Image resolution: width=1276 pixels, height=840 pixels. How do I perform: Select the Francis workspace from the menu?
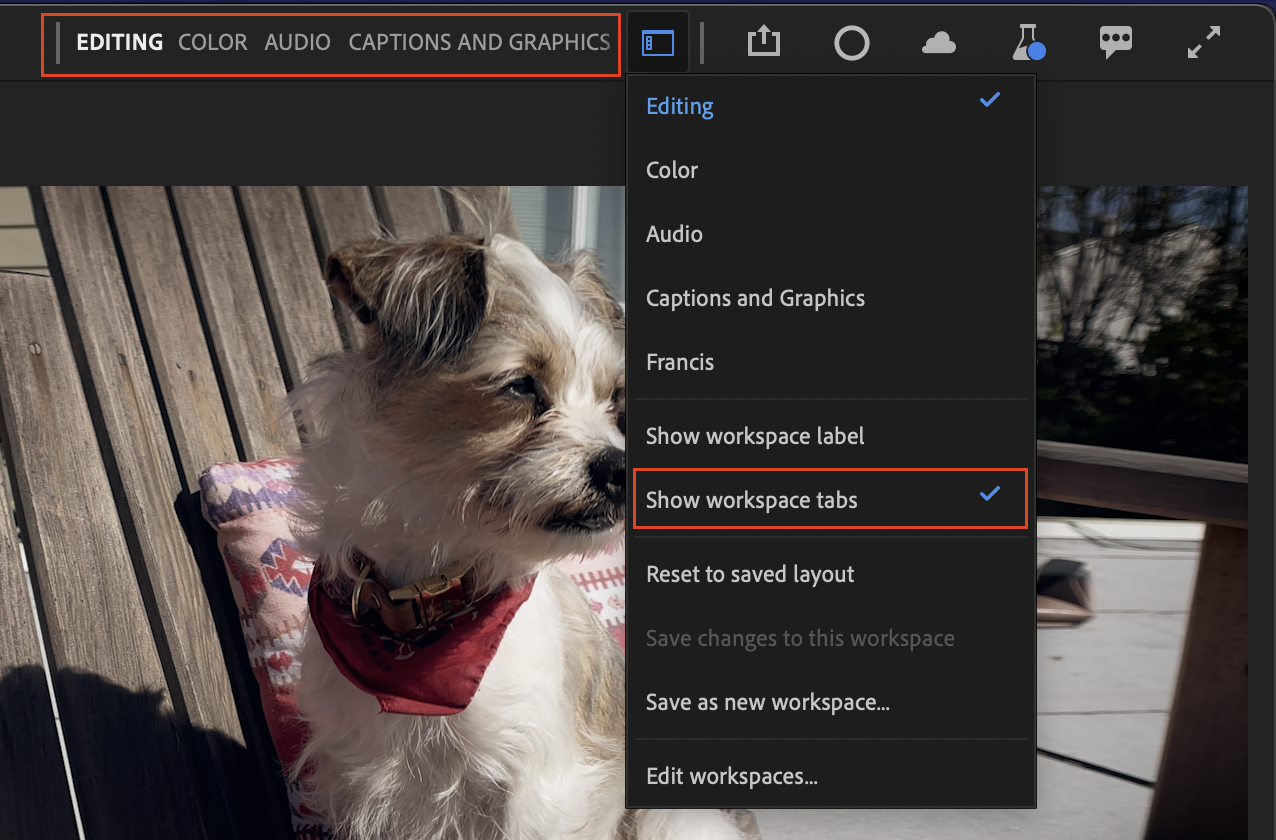[680, 361]
